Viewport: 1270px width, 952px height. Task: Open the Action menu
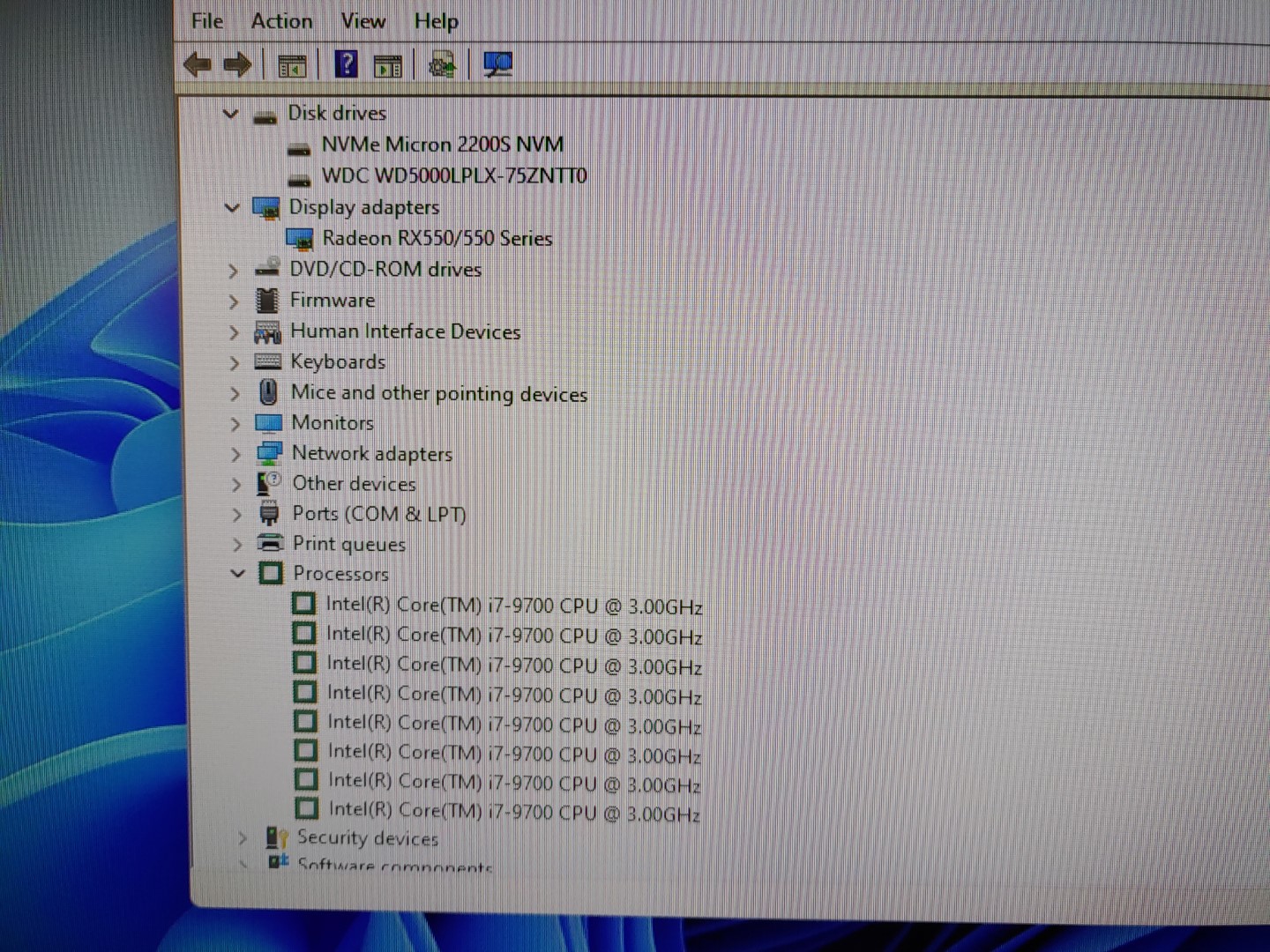(x=281, y=20)
